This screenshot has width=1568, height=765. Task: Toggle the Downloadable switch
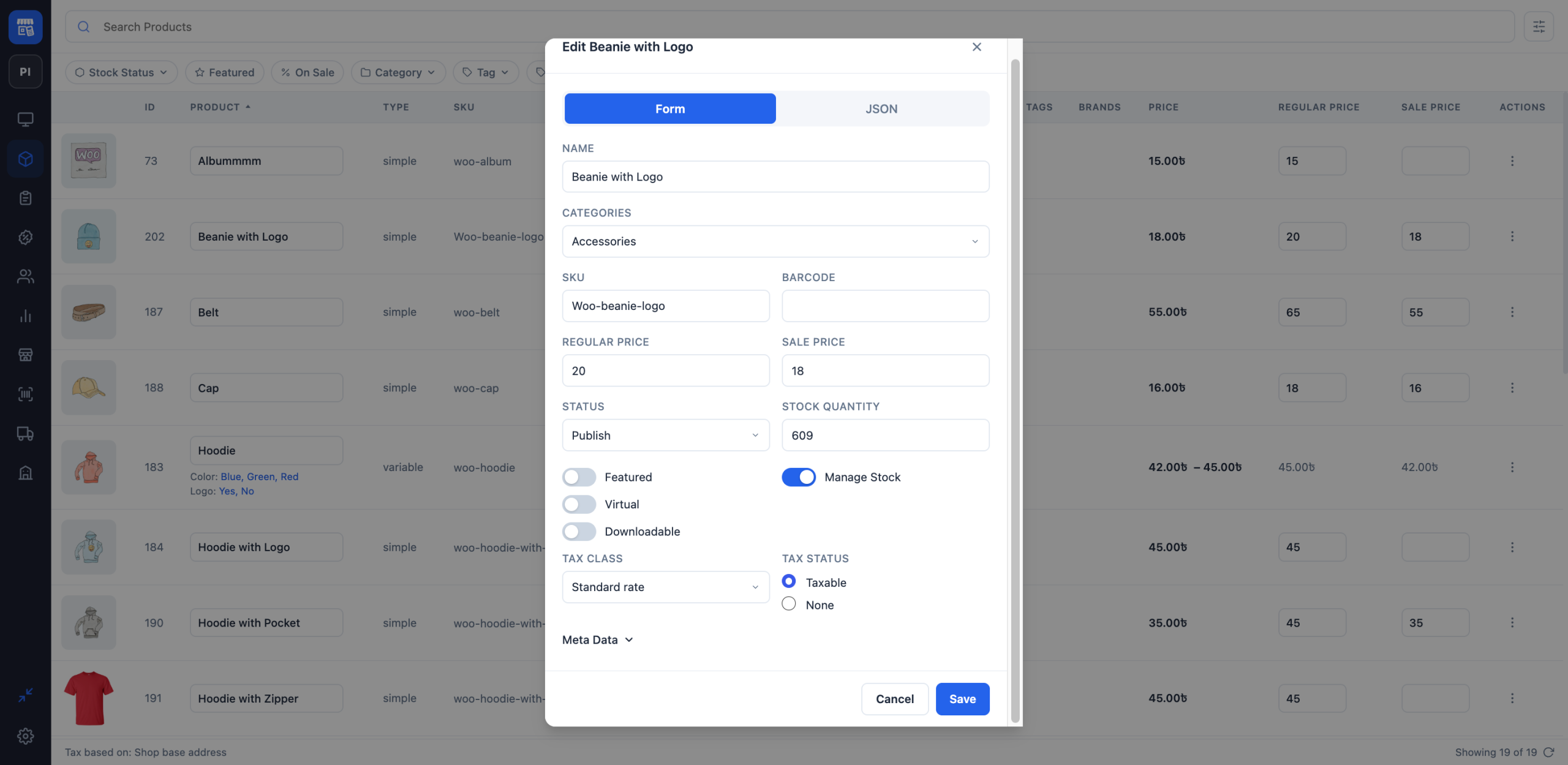pyautogui.click(x=579, y=532)
